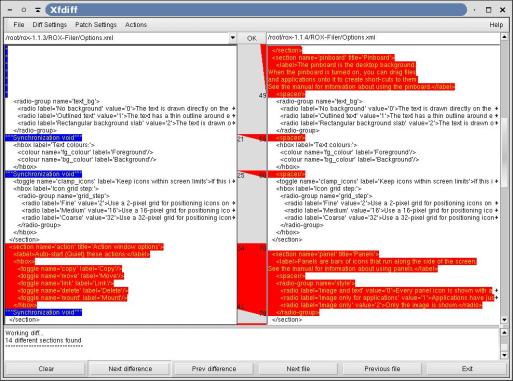Open the File menu
Image resolution: width=513 pixels, height=381 pixels.
[x=19, y=25]
